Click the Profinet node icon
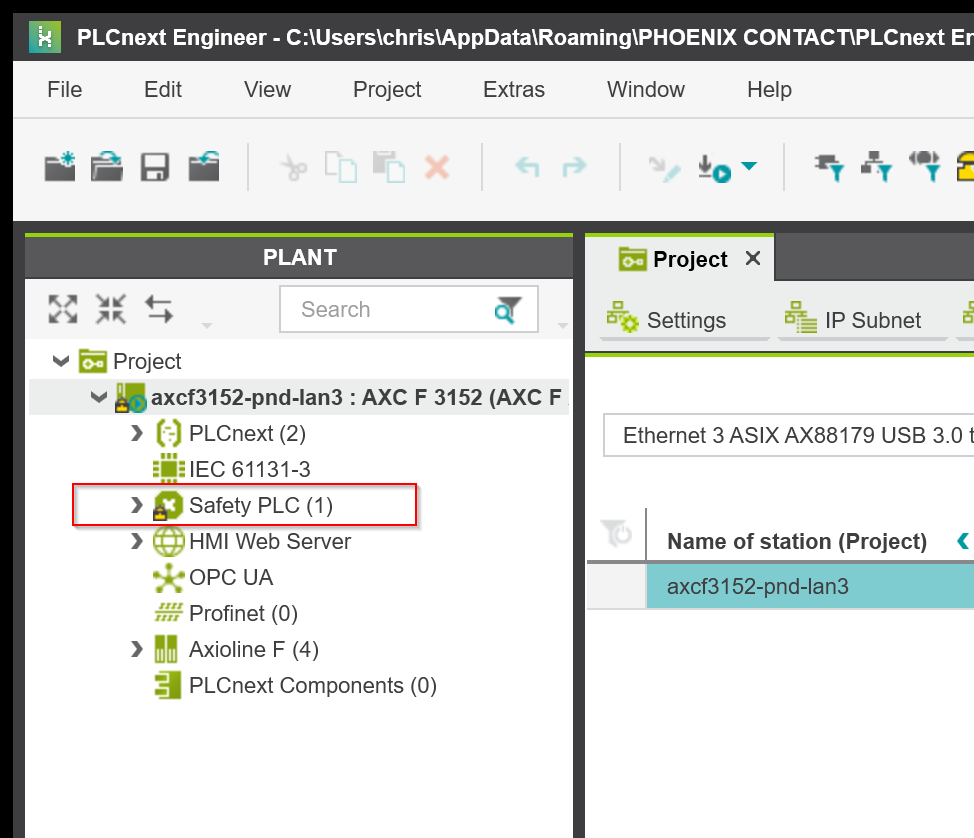Screen dimensions: 974x838 tap(168, 613)
